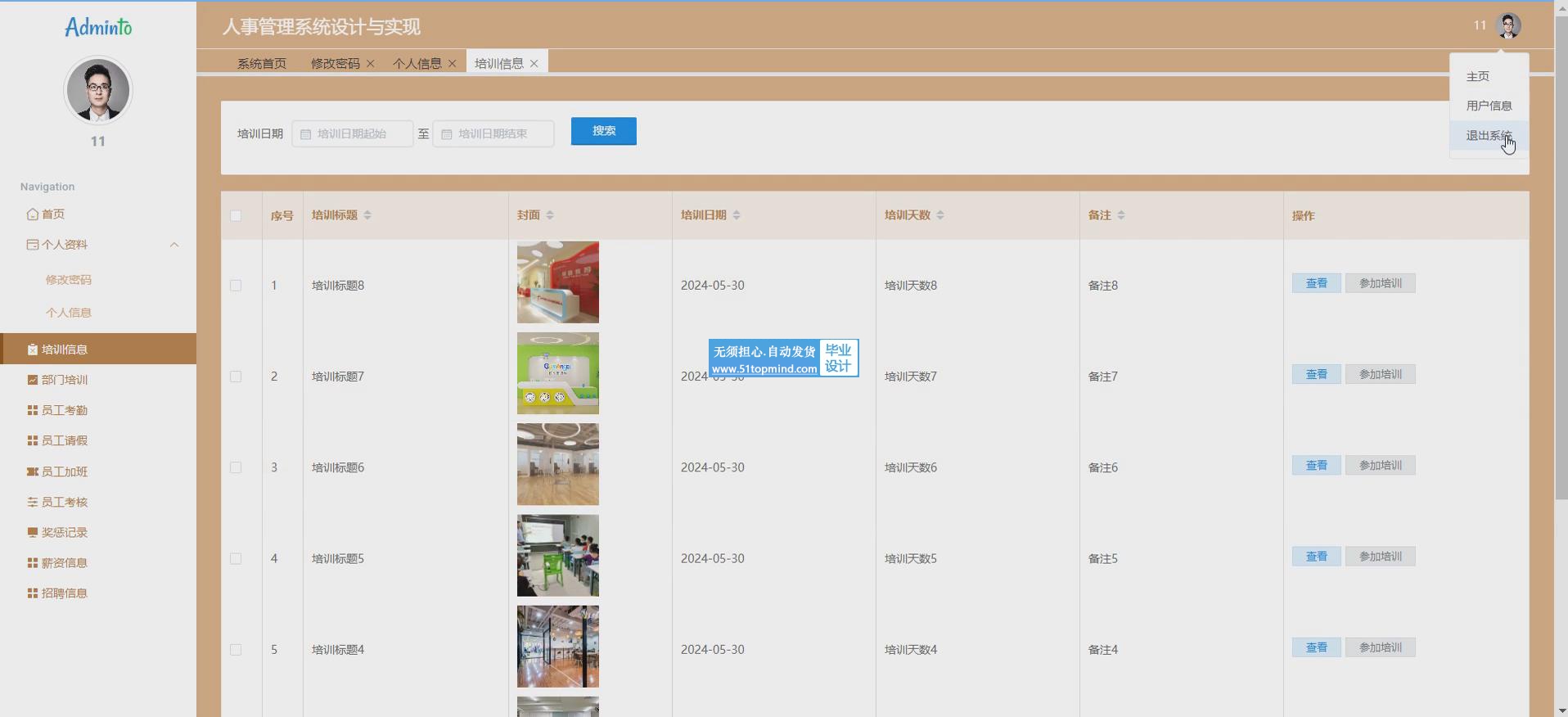The width and height of the screenshot is (1568, 717).
Task: Click 参加培训 for 培训标题4
Action: point(1381,647)
